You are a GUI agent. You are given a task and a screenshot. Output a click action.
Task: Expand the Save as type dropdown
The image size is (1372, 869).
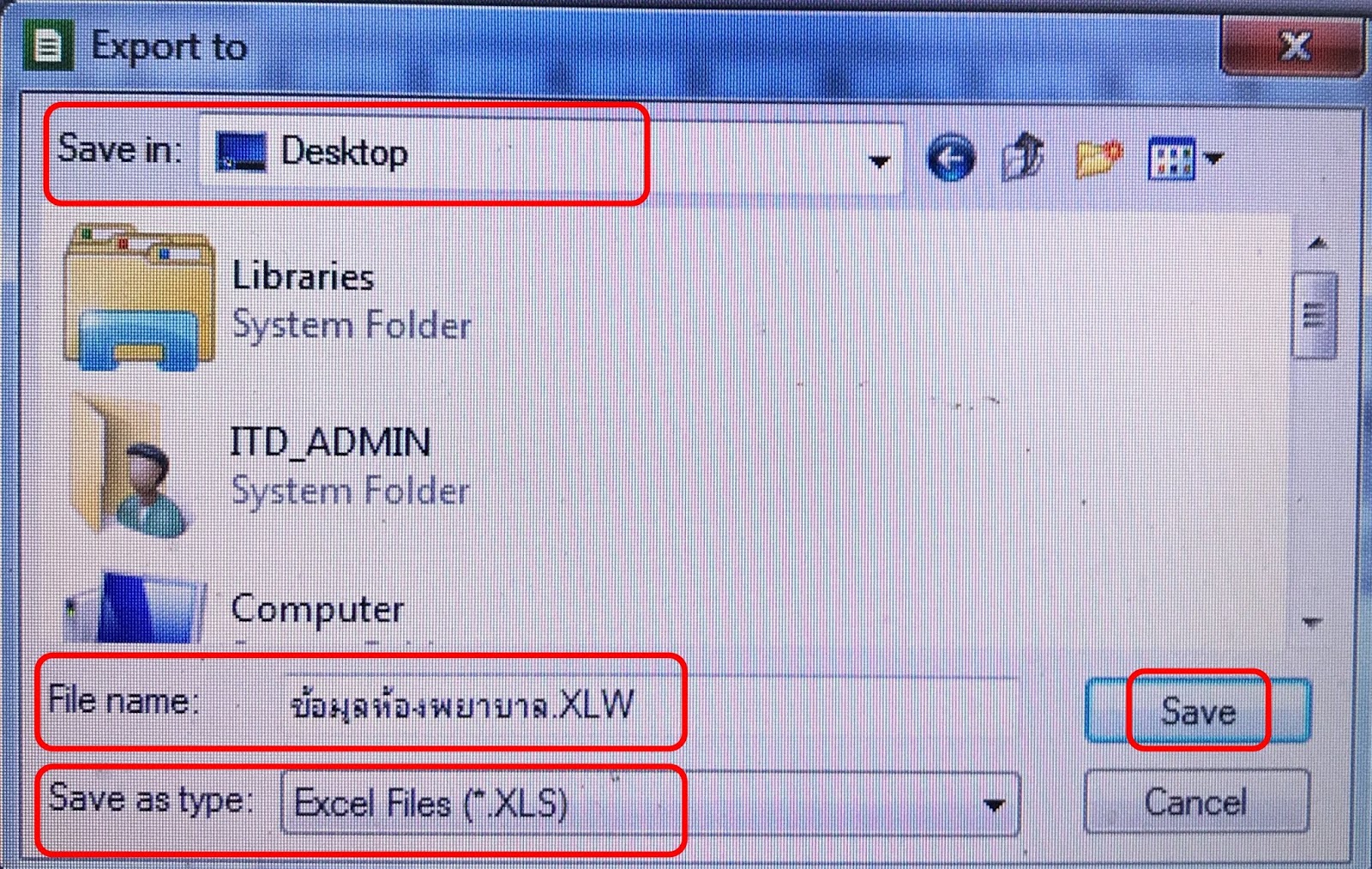[x=994, y=805]
